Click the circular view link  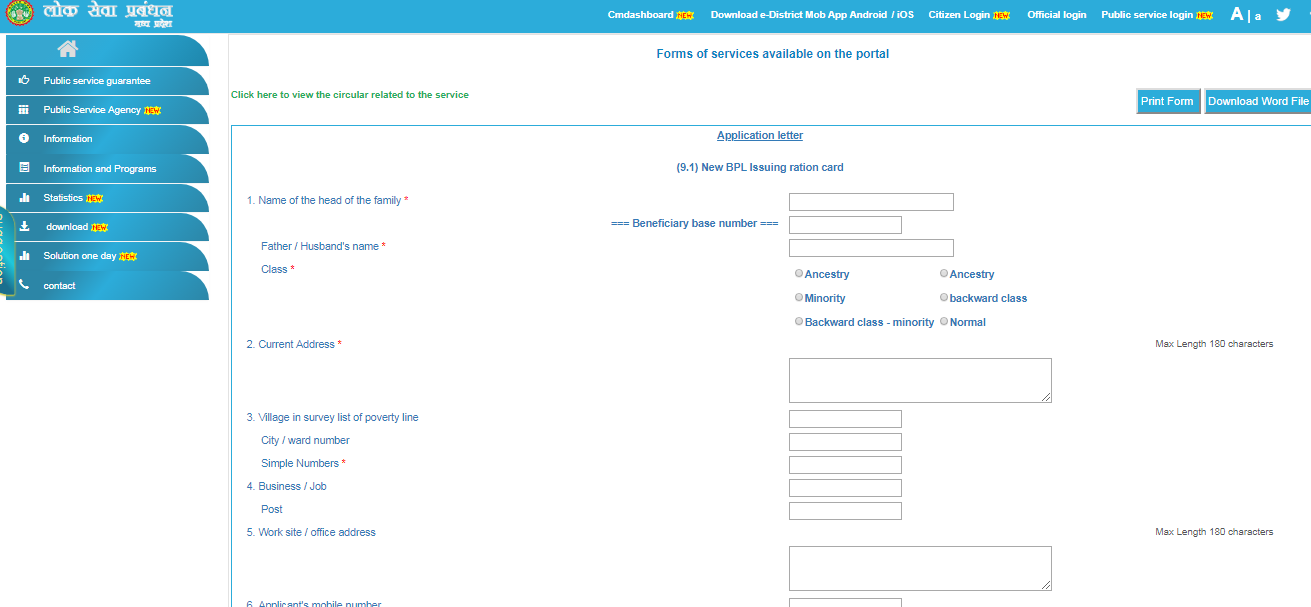348,94
